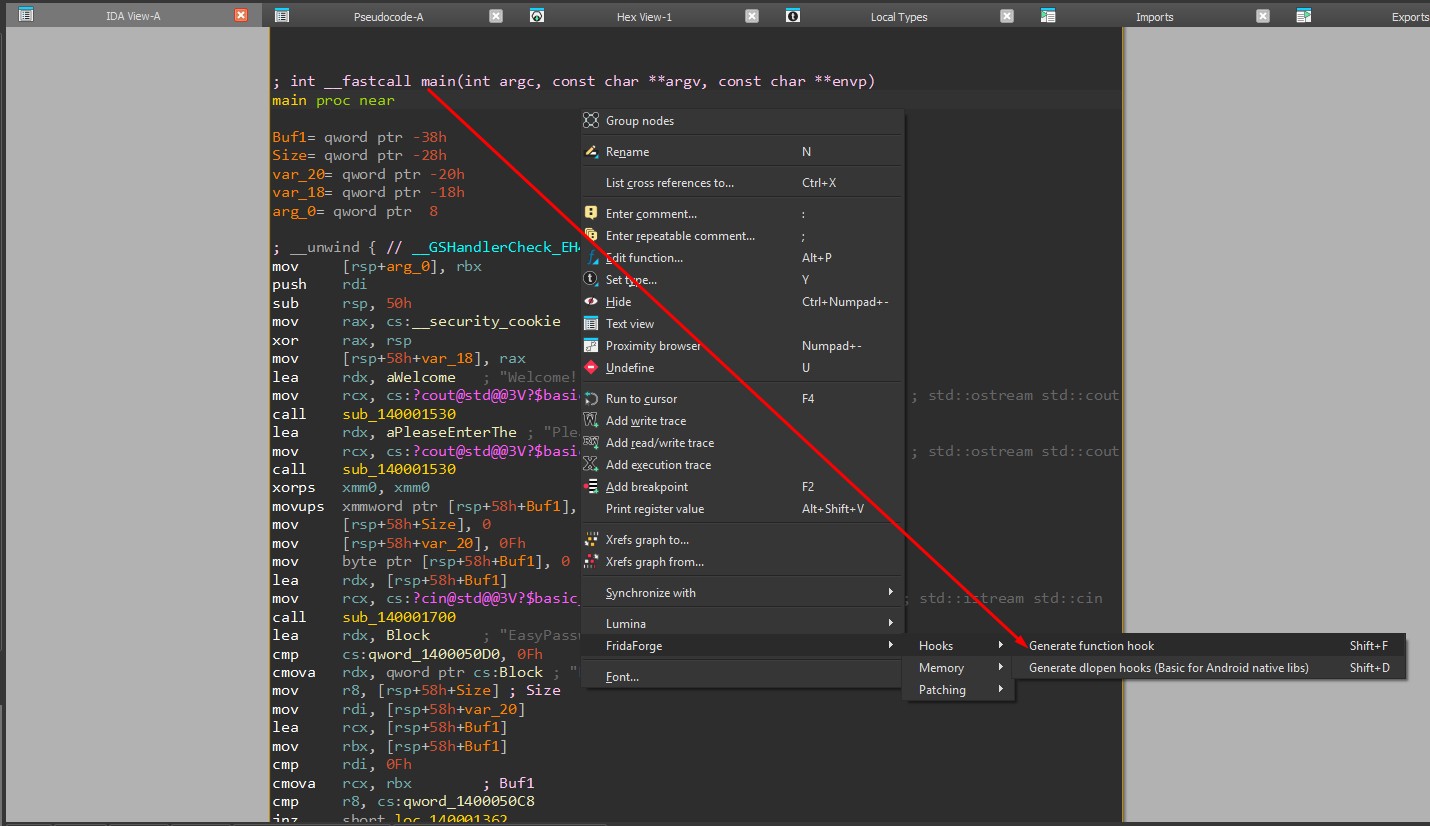Select Generate dlopen hooks entry

[x=1210, y=667]
